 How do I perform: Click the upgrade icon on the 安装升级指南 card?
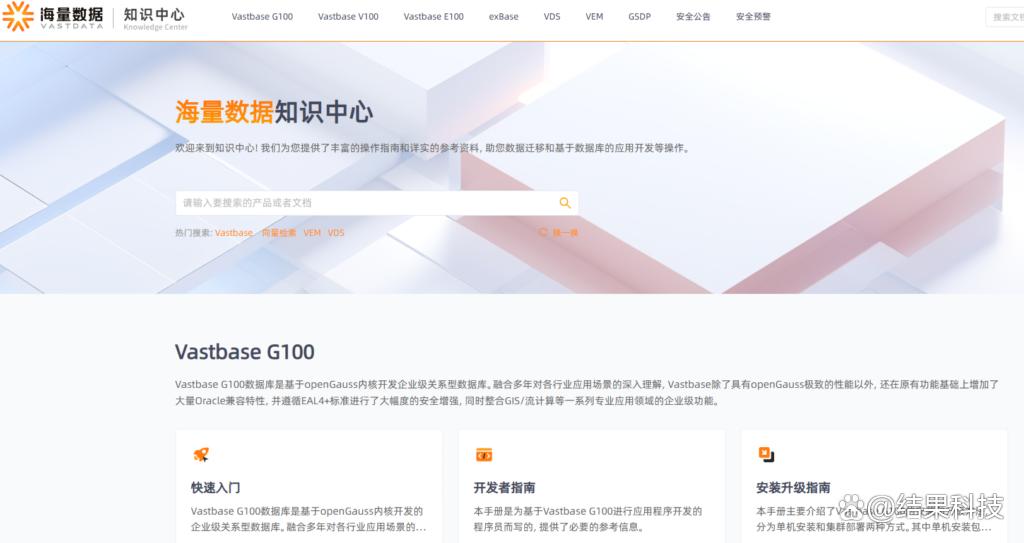pyautogui.click(x=767, y=455)
